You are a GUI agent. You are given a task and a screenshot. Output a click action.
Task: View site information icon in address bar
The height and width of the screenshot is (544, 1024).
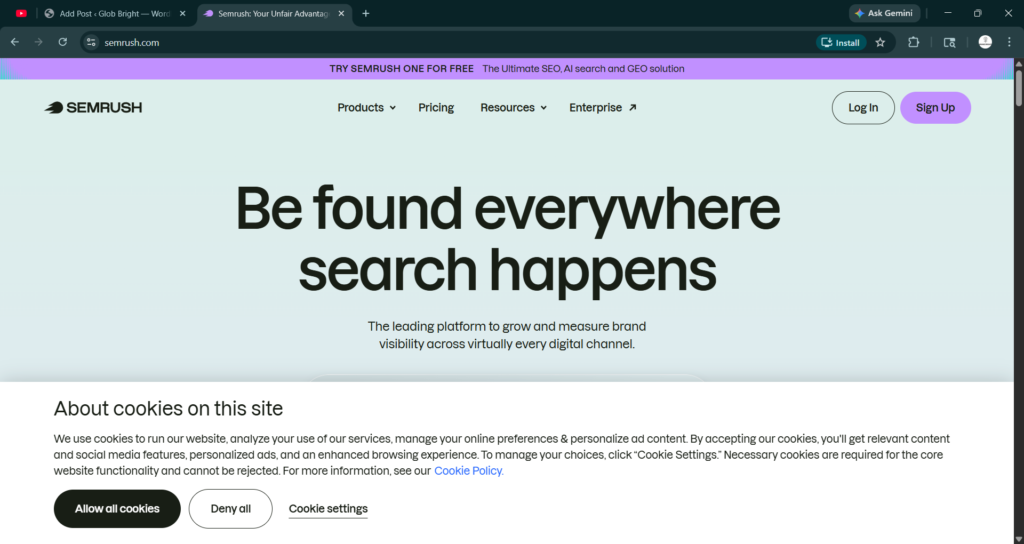click(91, 42)
